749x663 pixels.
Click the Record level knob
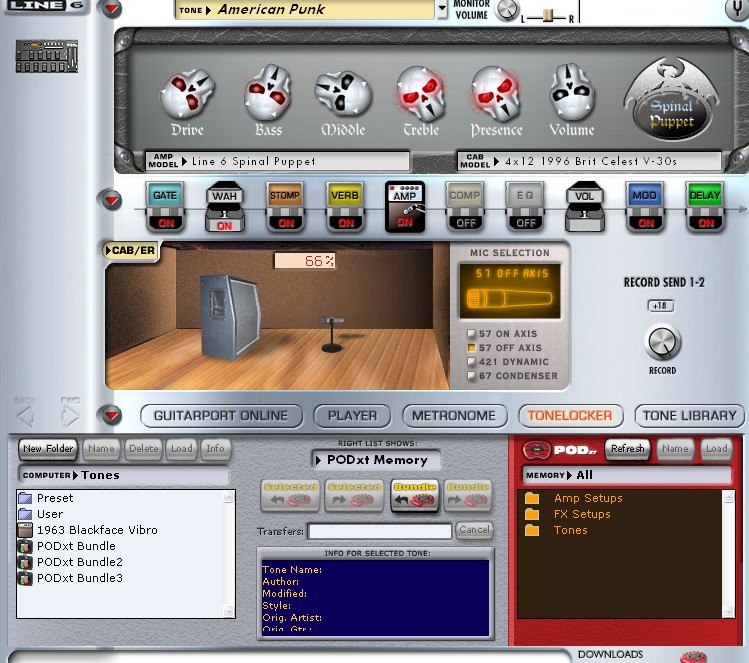pos(663,342)
